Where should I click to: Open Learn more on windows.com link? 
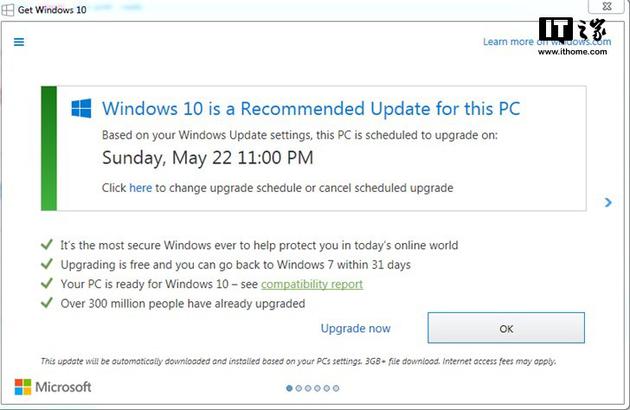tap(547, 42)
